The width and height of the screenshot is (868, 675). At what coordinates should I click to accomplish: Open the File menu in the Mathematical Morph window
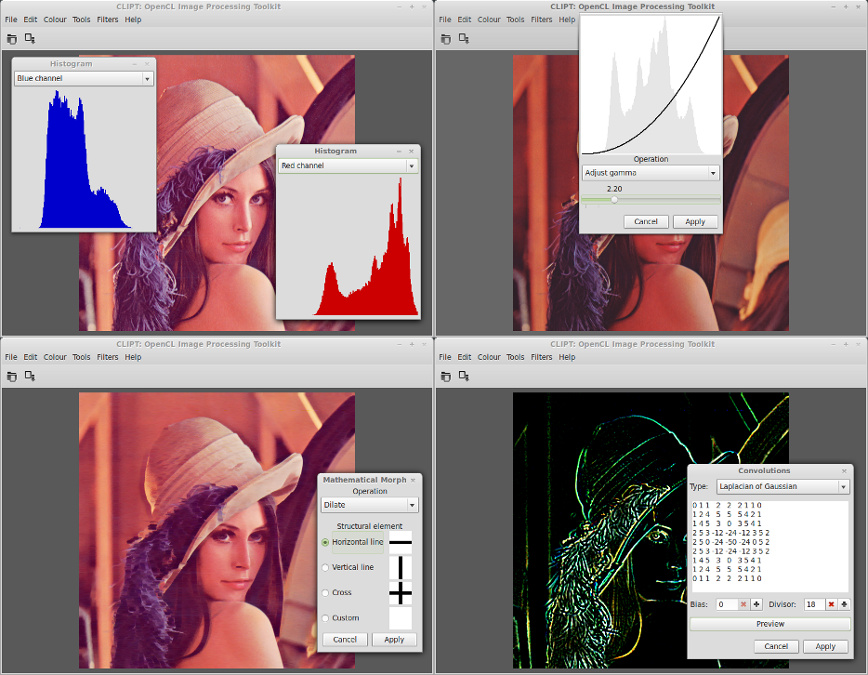11,357
